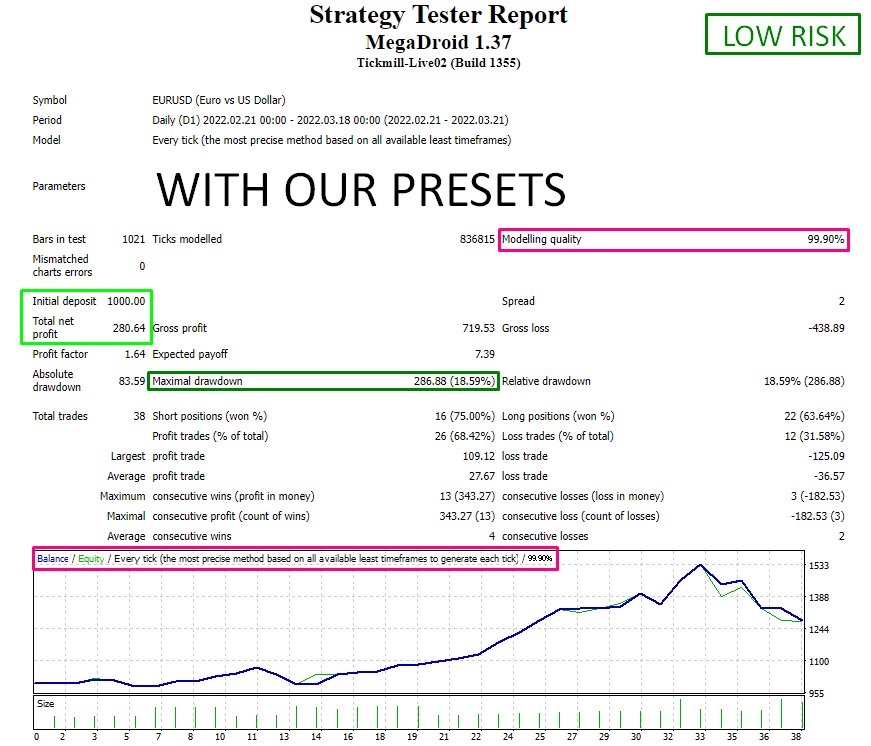
Task: Select the MegaDroid 1.37 heading
Action: click(438, 42)
